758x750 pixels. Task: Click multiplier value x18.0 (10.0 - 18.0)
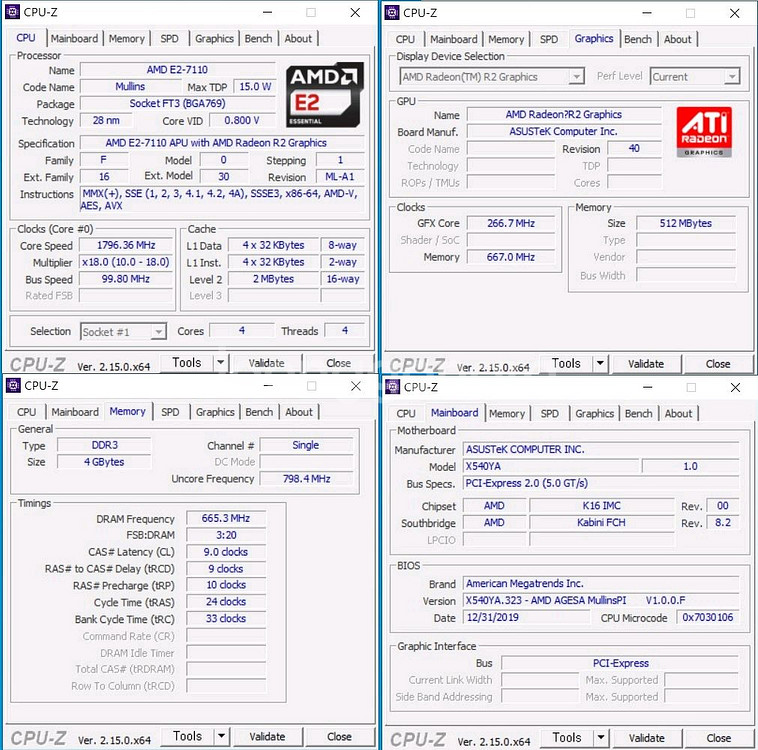point(126,262)
